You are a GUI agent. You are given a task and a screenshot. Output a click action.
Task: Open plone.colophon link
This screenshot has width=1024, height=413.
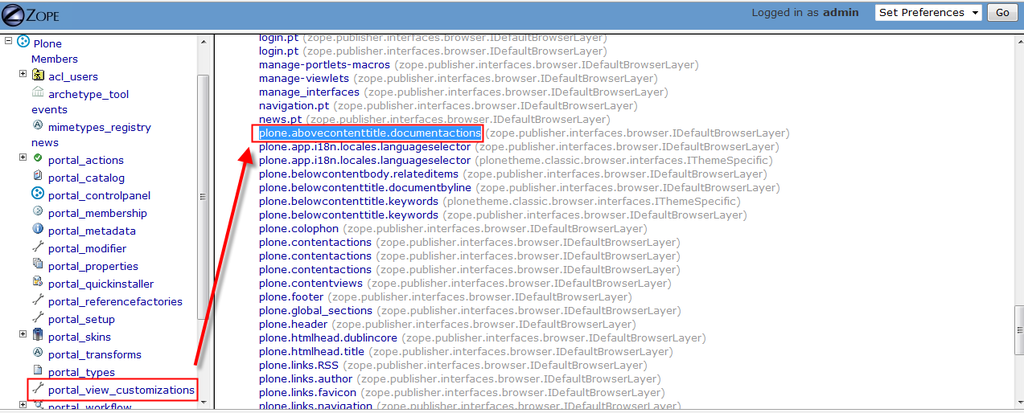click(x=298, y=229)
